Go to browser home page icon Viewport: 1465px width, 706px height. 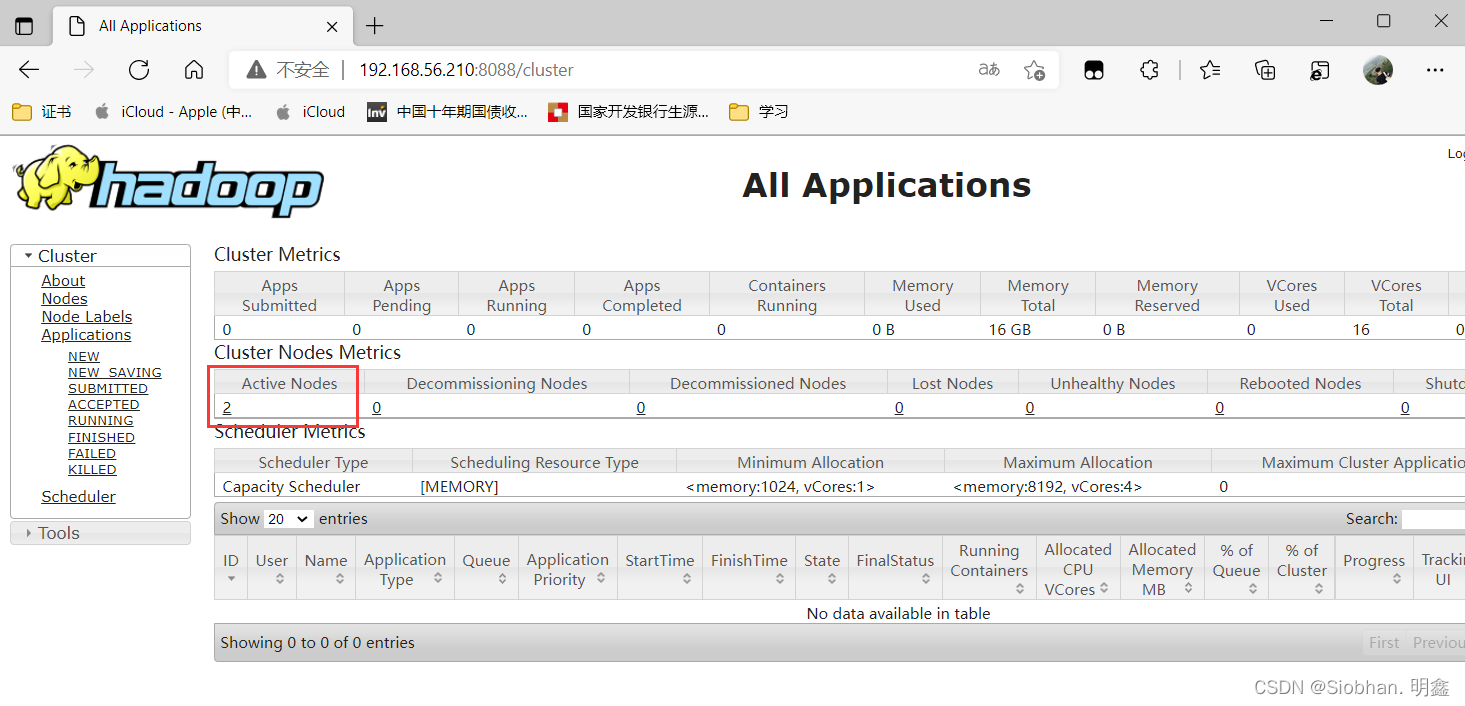(x=194, y=70)
